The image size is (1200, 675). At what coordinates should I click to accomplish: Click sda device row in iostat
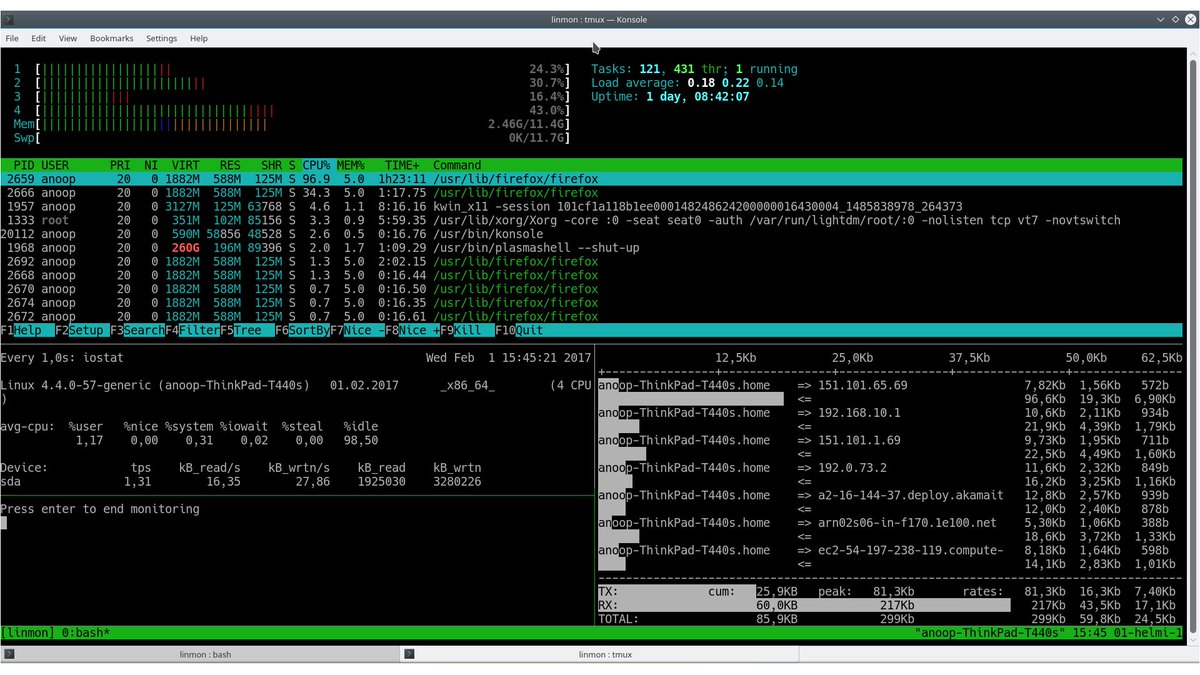241,482
